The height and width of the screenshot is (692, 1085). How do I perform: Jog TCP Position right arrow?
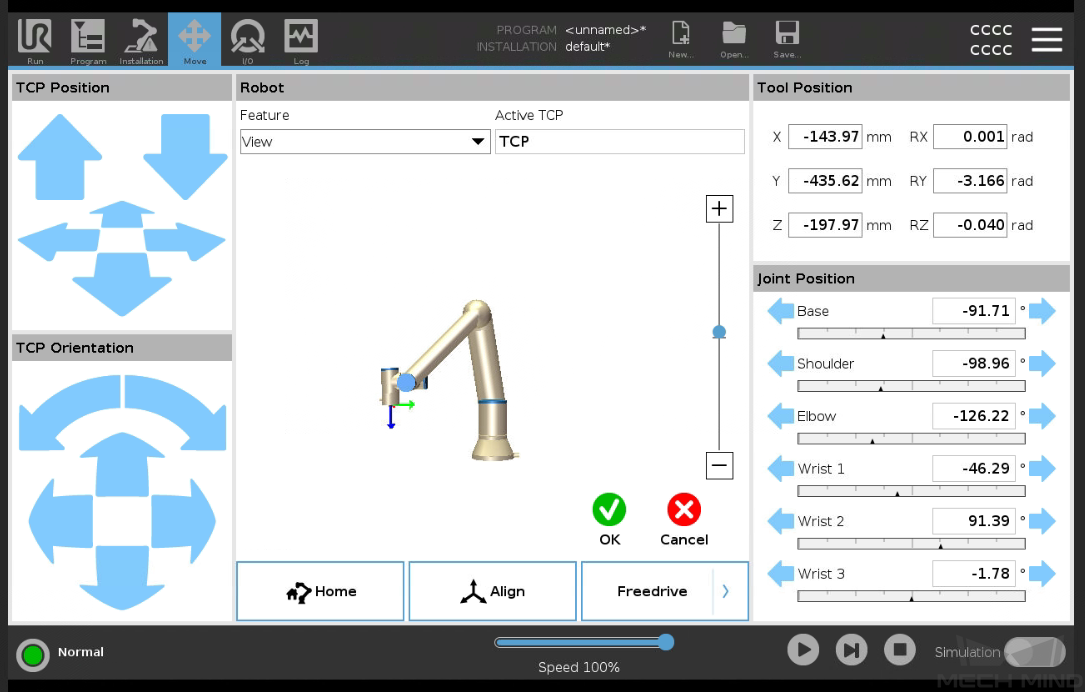[185, 242]
